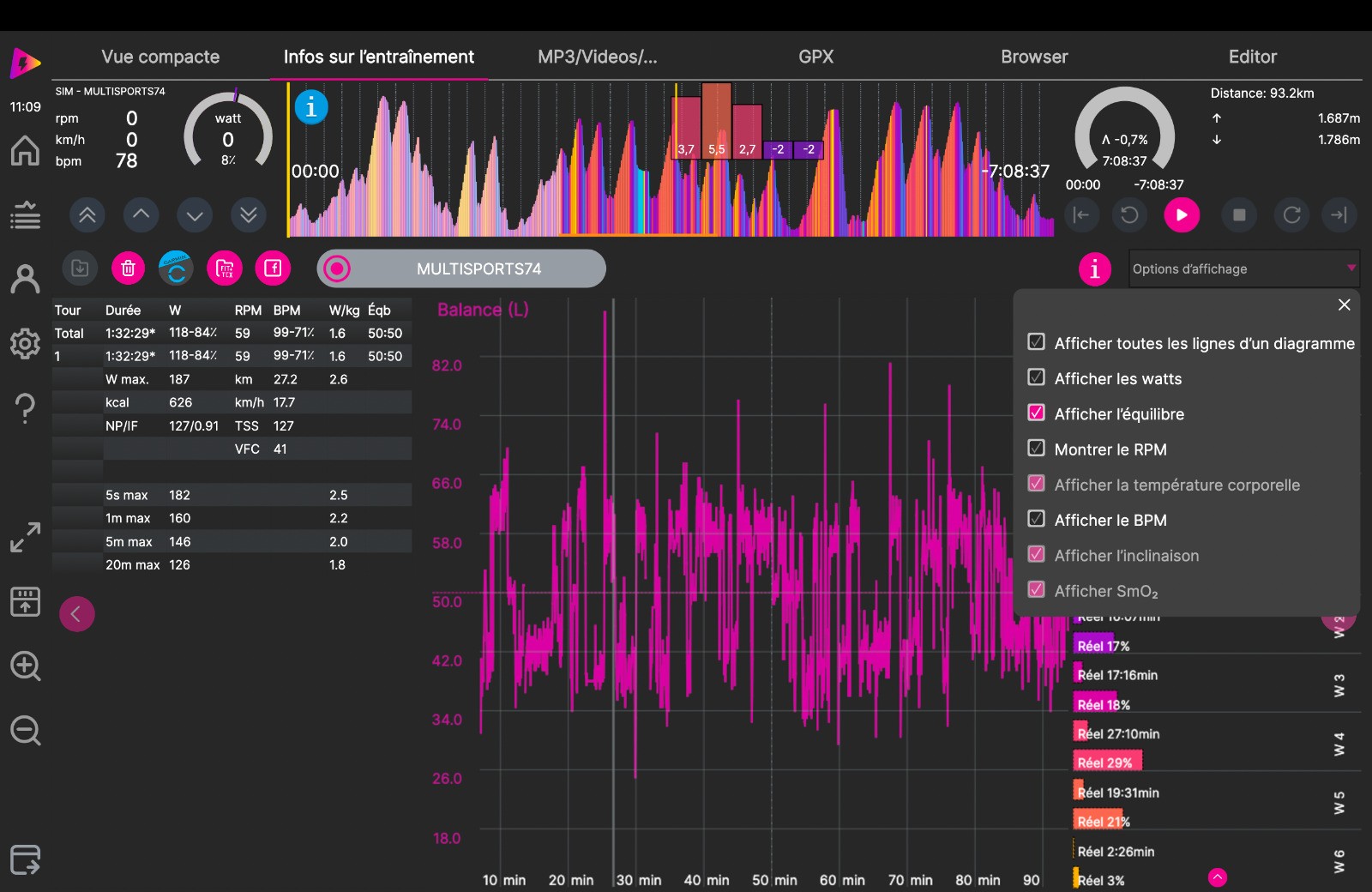Close the display options popup

[x=1344, y=304]
